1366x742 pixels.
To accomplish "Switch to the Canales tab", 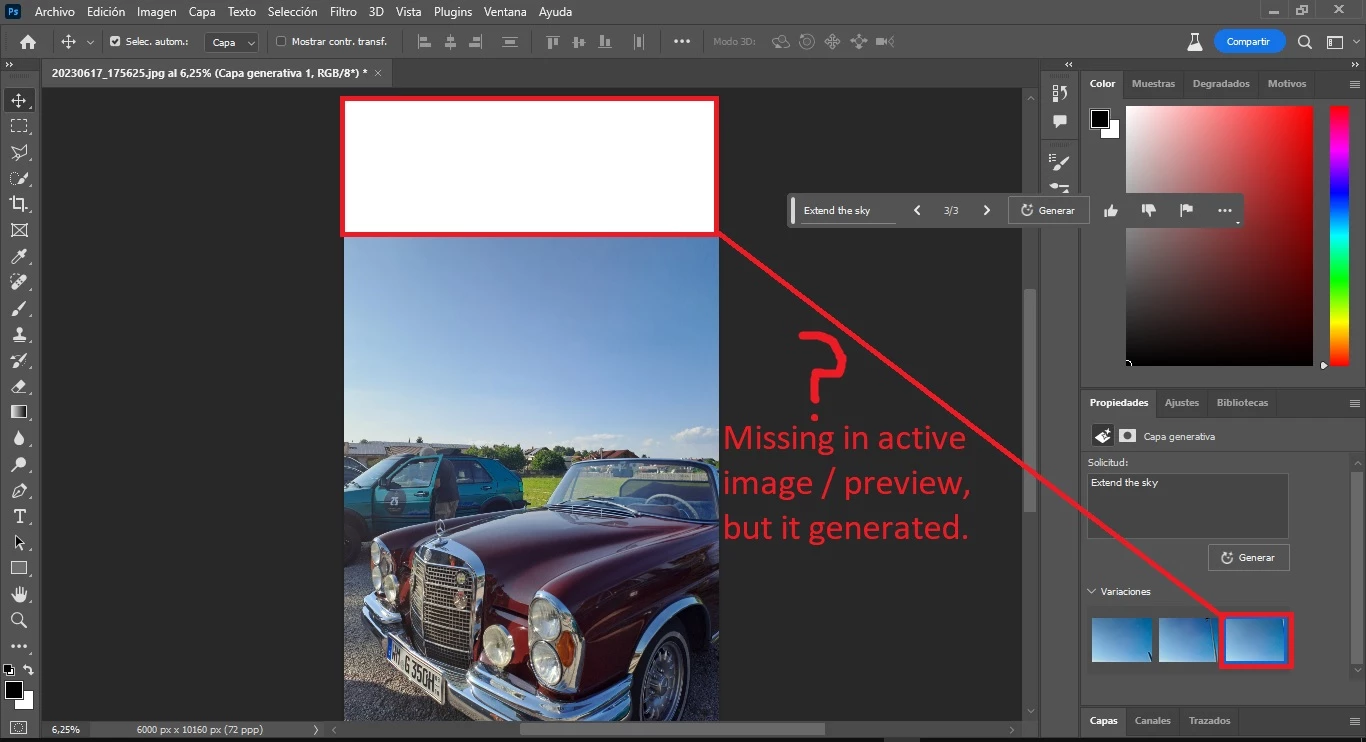I will pyautogui.click(x=1152, y=721).
